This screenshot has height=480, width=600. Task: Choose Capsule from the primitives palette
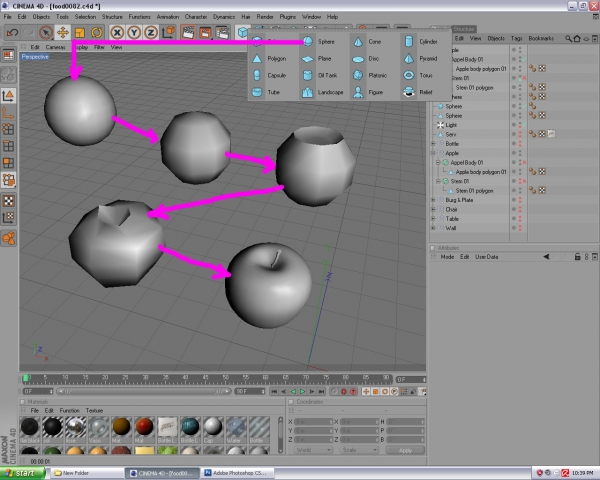[269, 75]
